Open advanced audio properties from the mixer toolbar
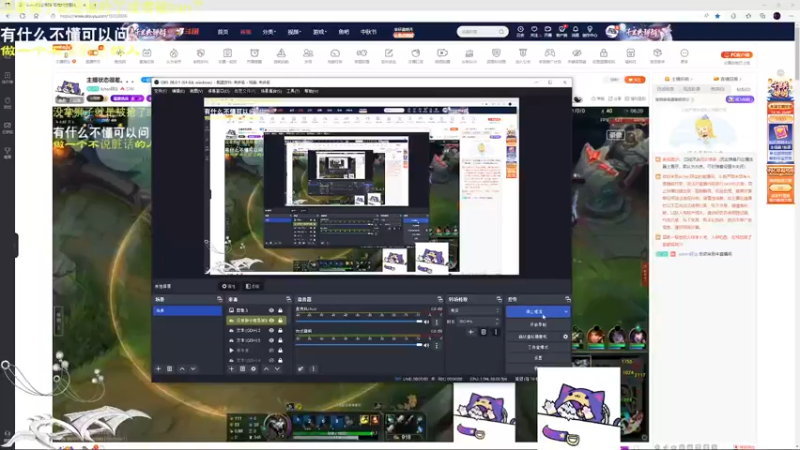Image resolution: width=800 pixels, height=450 pixels. (x=301, y=368)
